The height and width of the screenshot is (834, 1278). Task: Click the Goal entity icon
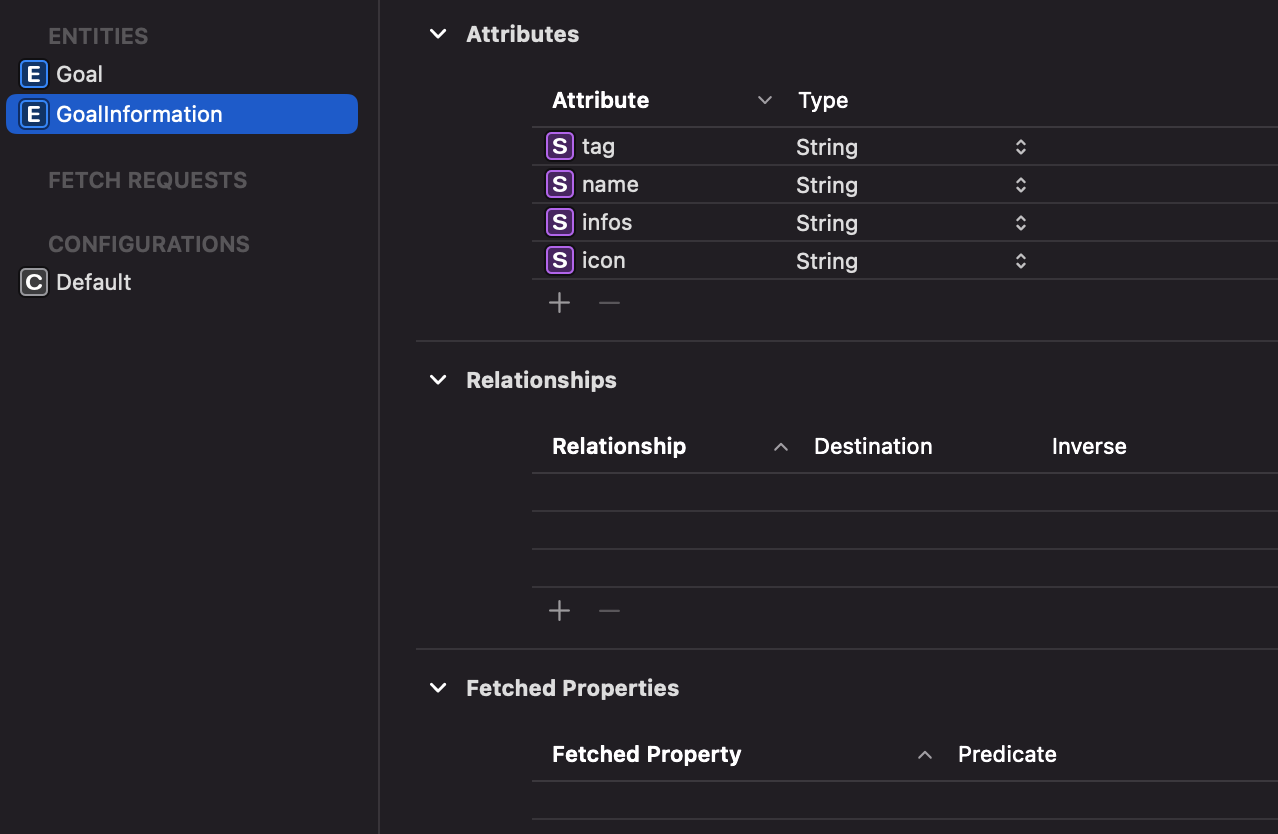pyautogui.click(x=34, y=74)
